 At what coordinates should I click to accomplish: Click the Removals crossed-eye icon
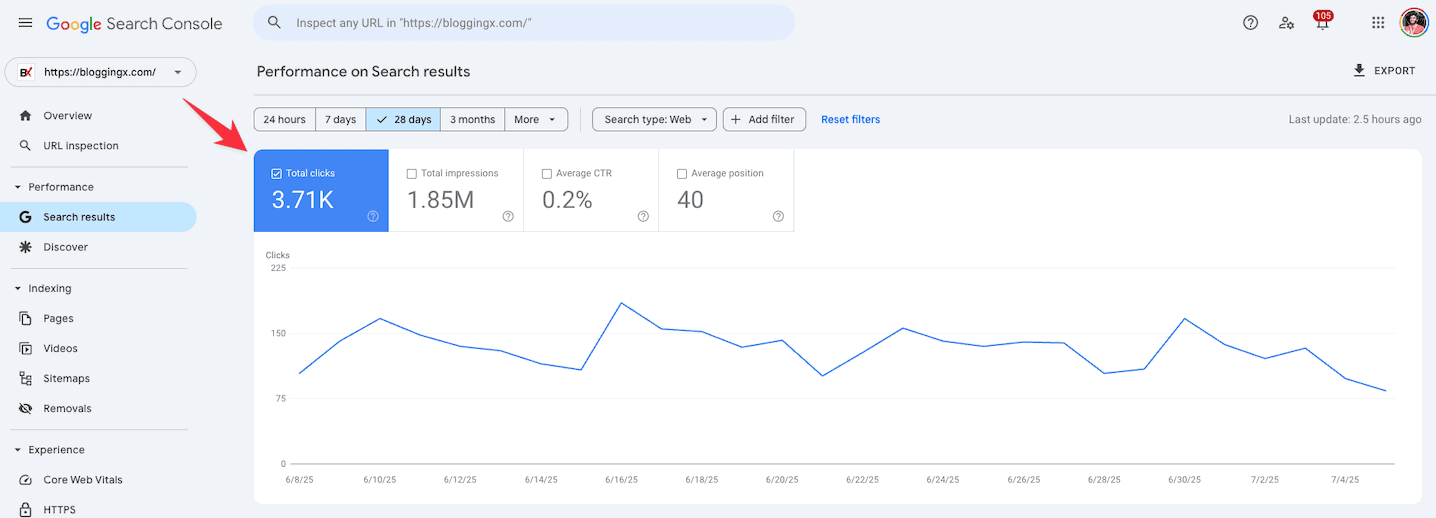point(26,408)
